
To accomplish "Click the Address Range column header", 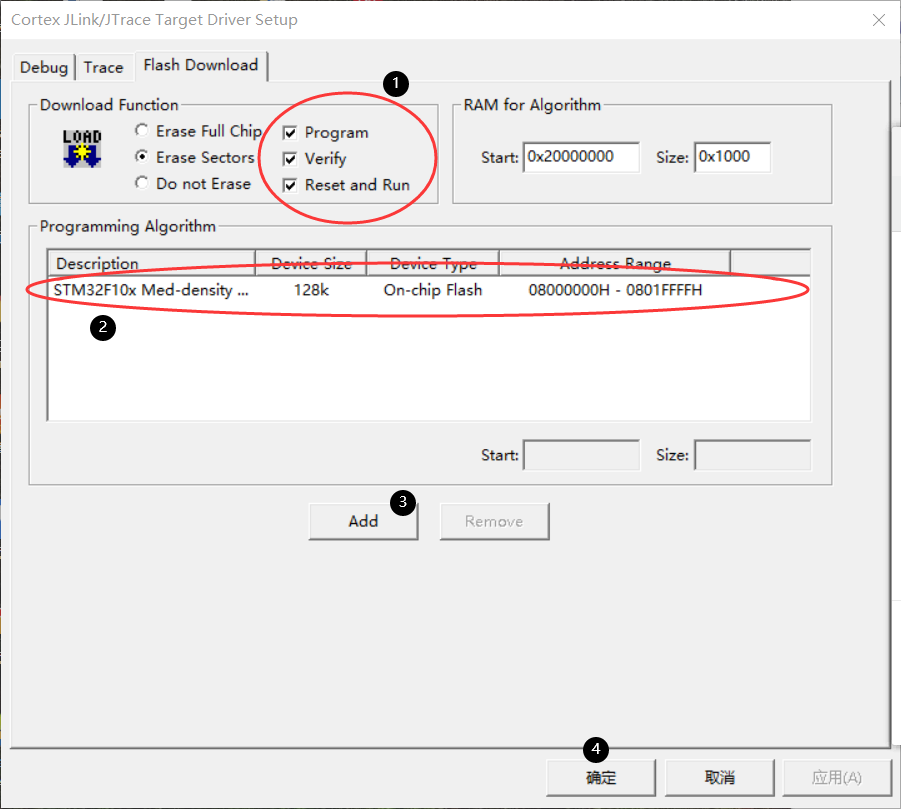I will 615,263.
